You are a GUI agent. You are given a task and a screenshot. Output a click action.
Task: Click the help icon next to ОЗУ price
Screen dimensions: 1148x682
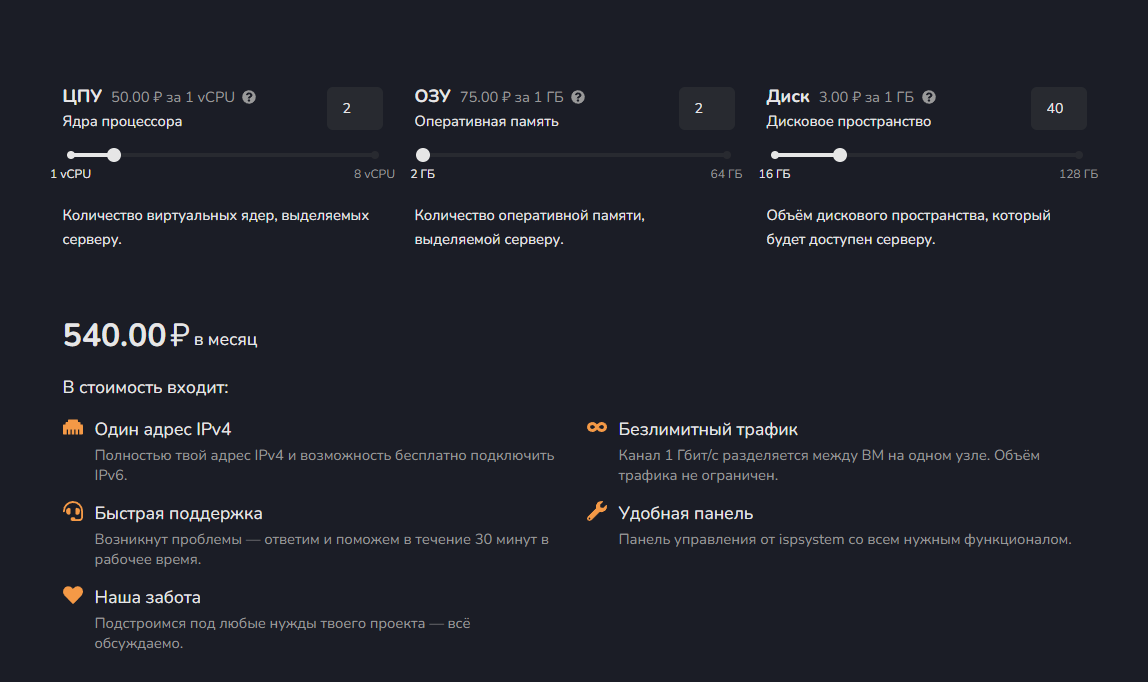pos(578,97)
